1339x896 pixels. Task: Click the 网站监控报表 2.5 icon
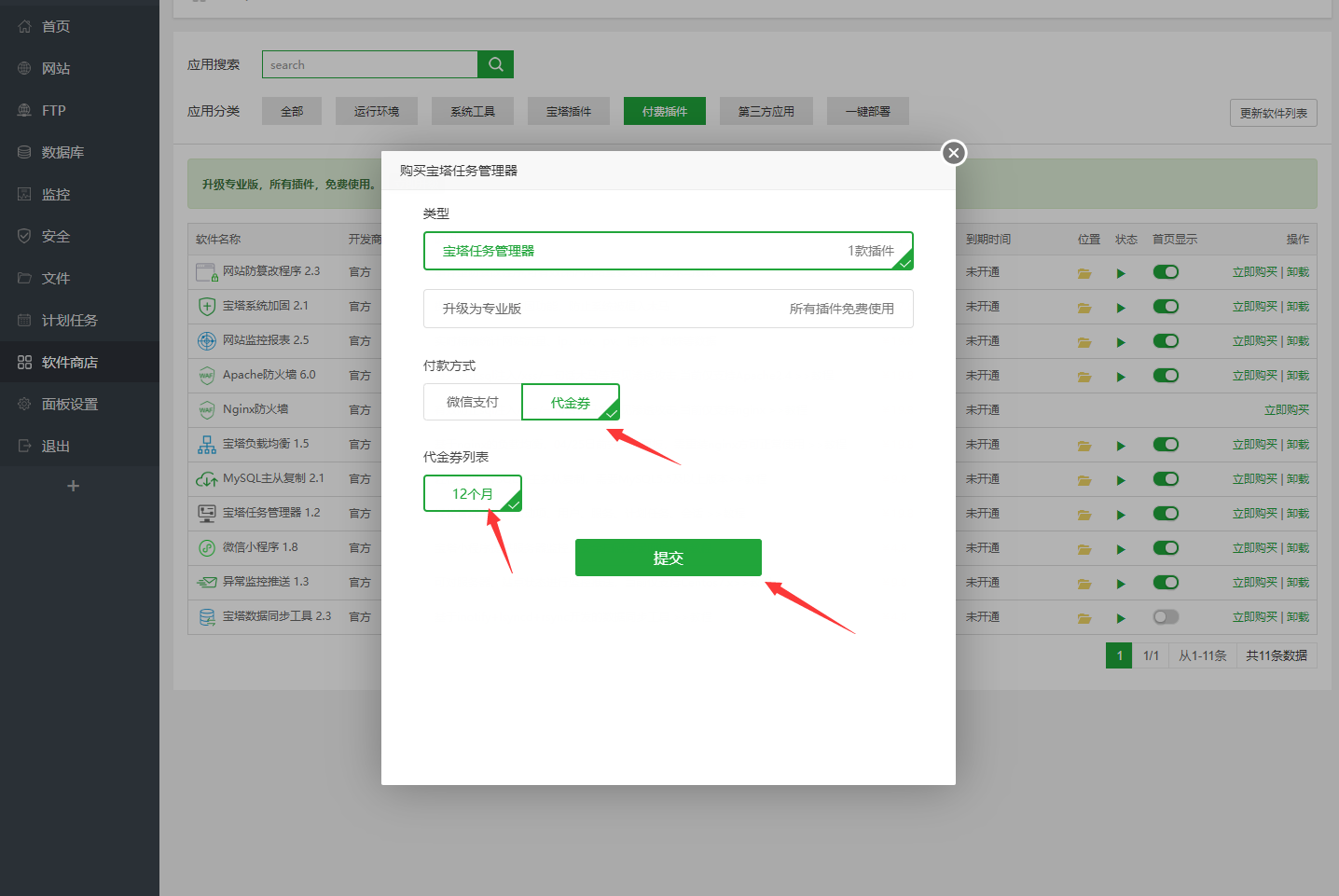pyautogui.click(x=207, y=340)
